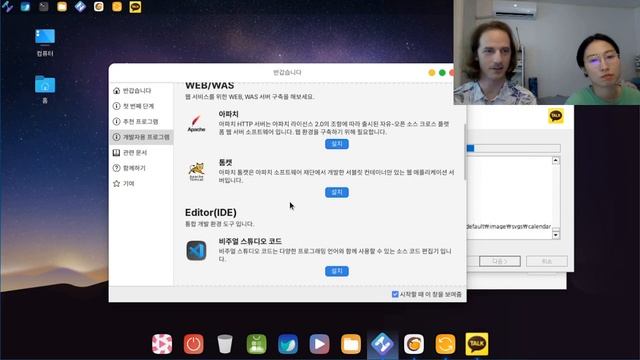Click the WEB/WAS section heading
The width and height of the screenshot is (640, 360).
(x=209, y=86)
